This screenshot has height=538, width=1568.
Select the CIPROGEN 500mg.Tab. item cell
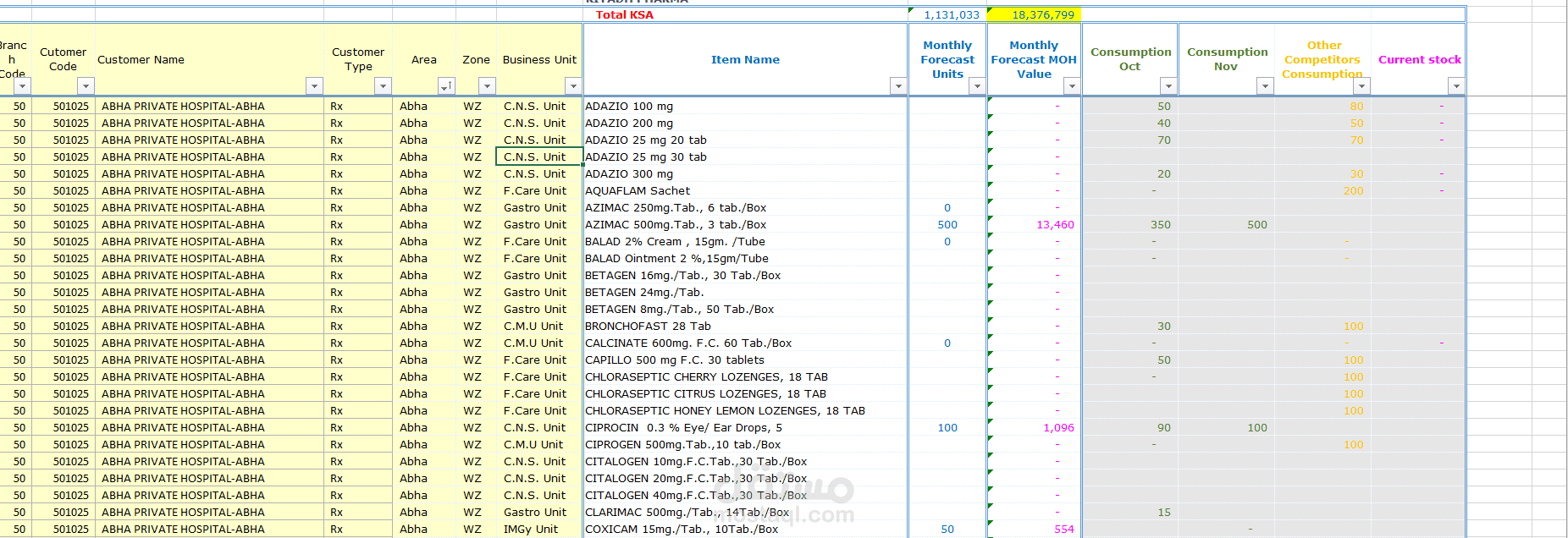click(x=746, y=445)
